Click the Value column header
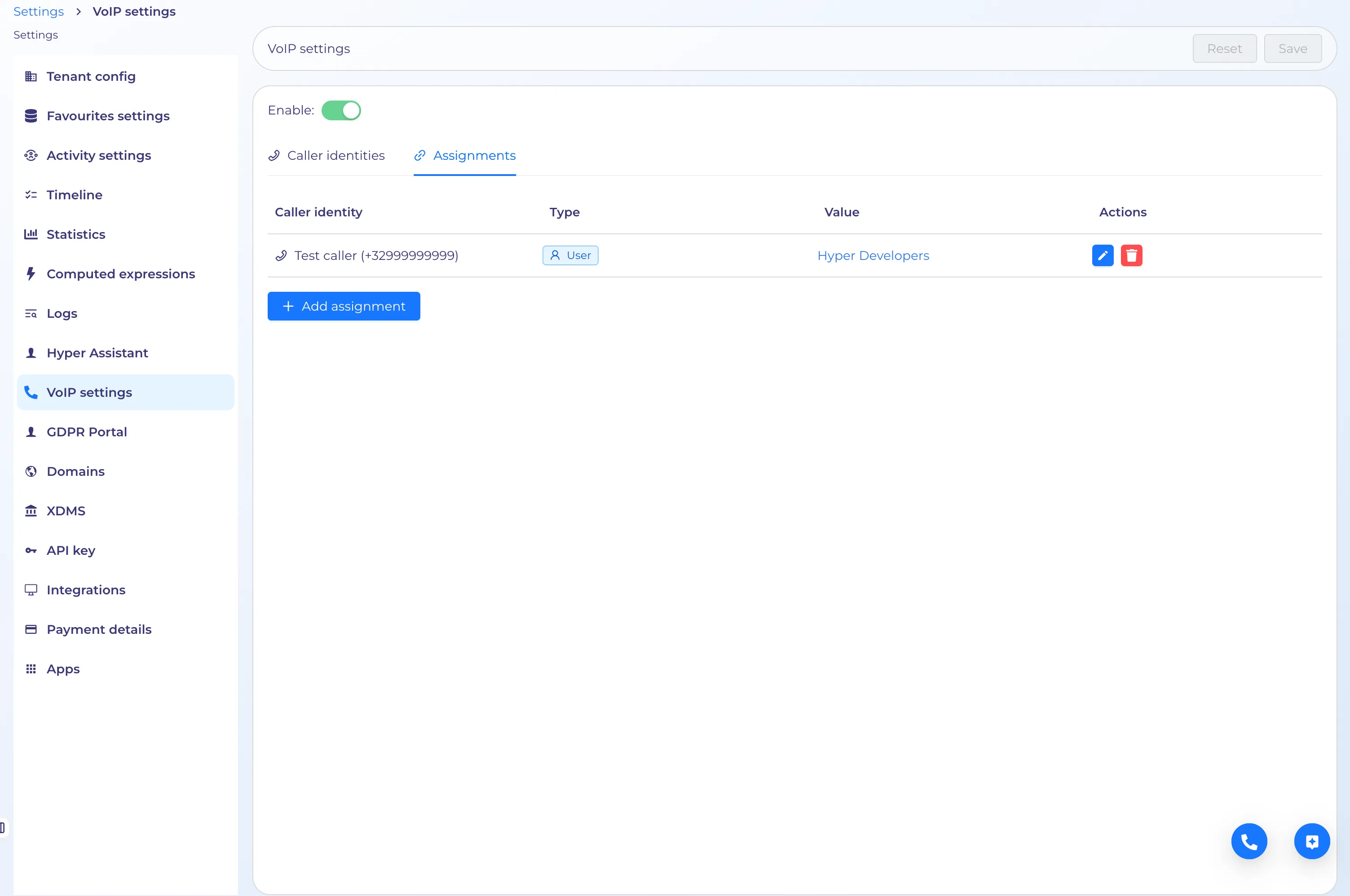This screenshot has height=896, width=1350. pos(841,212)
